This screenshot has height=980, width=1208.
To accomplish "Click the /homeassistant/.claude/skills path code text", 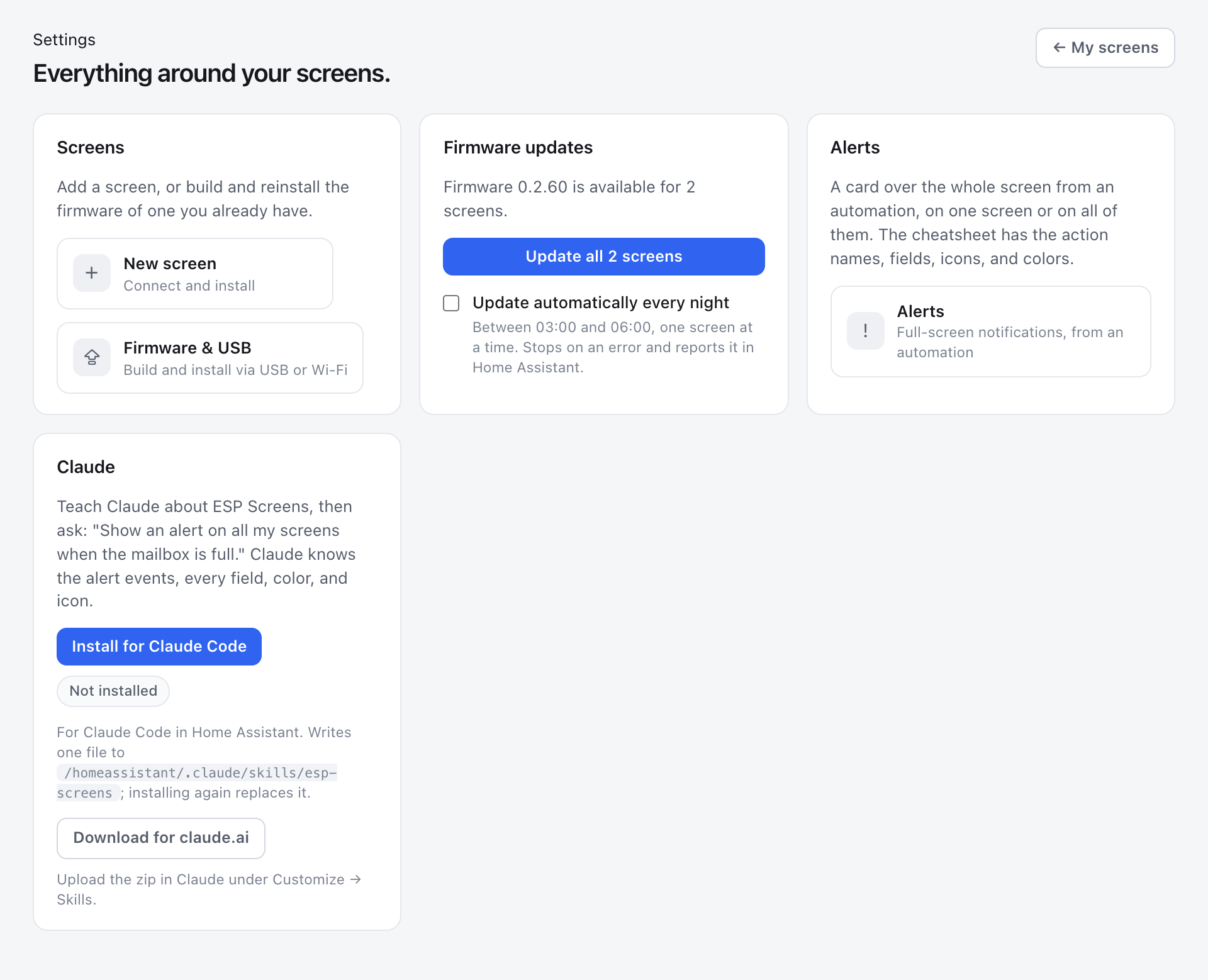I will [x=197, y=782].
